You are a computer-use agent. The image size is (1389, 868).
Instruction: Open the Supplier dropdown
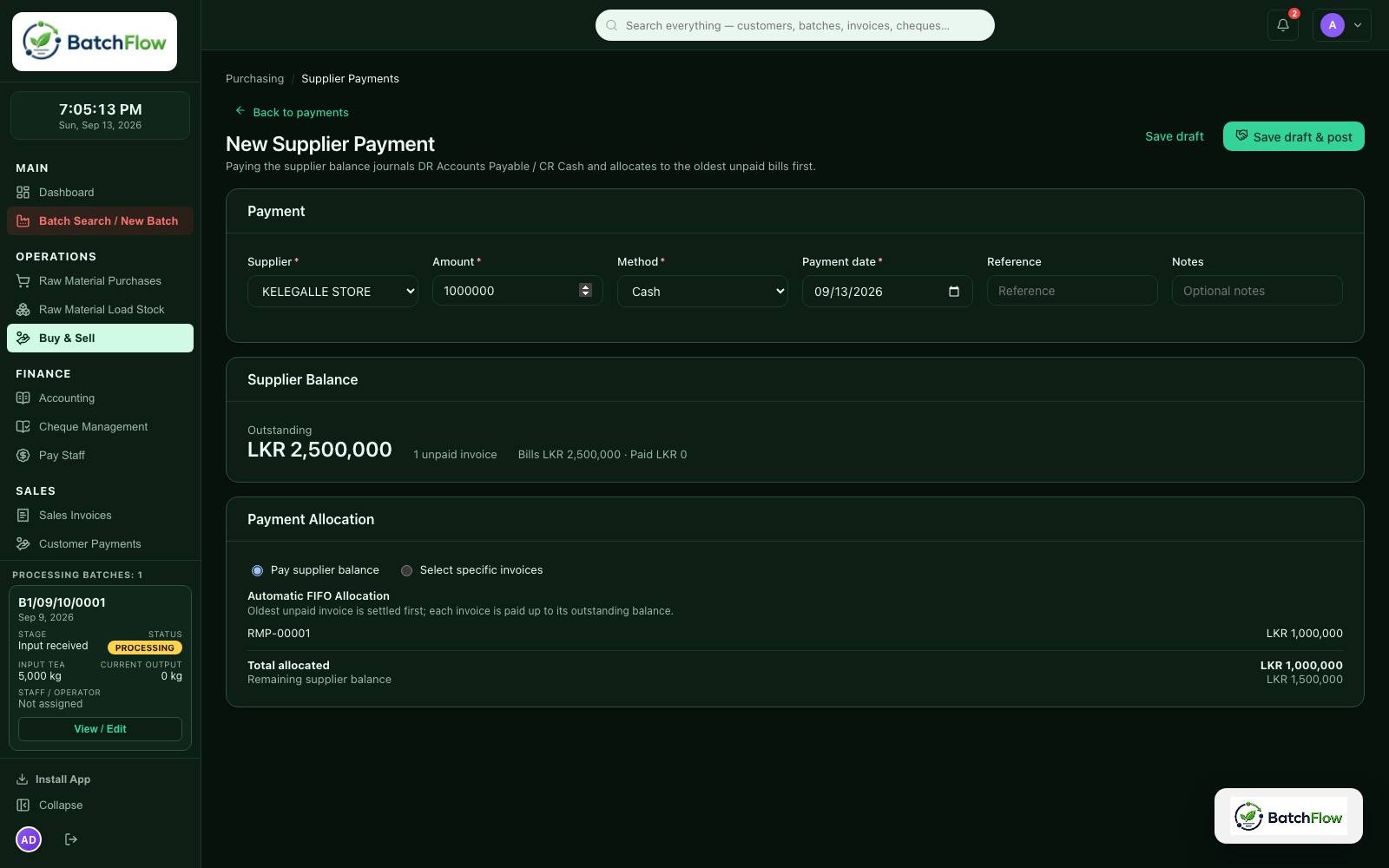[332, 292]
